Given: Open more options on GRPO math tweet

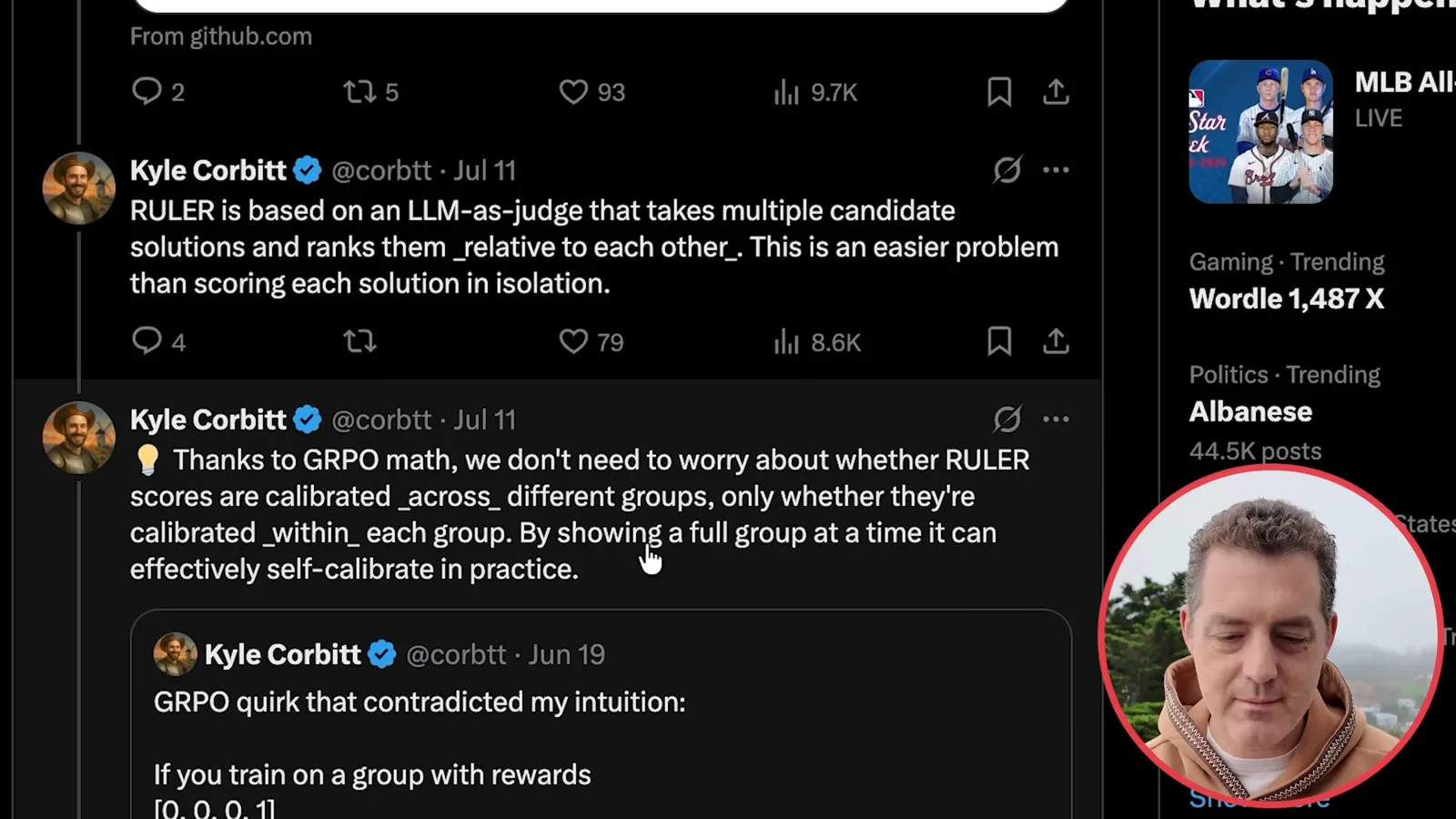Looking at the screenshot, I should tap(1056, 420).
